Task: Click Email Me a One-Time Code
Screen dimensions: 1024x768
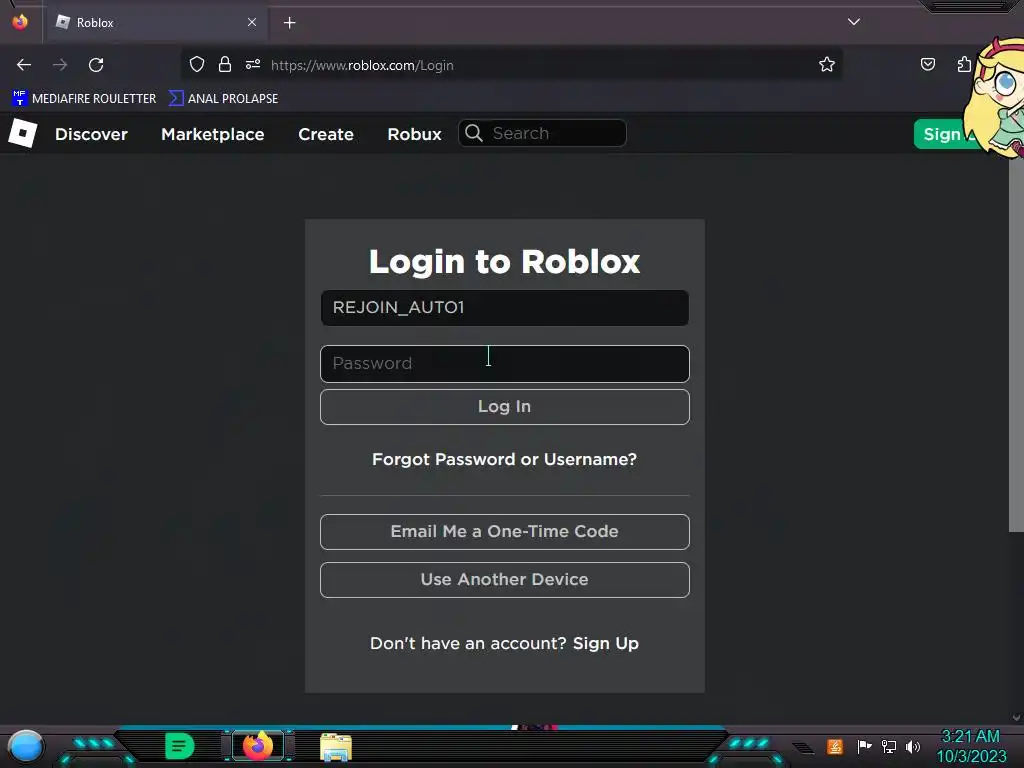Action: [505, 532]
